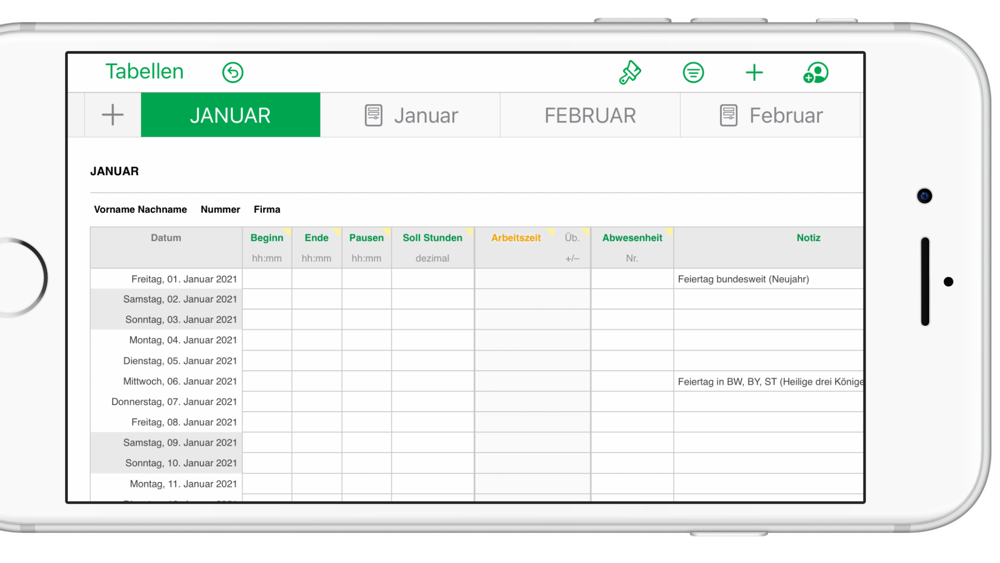Select date cell Mittwoch, 06. Januar 2021

click(166, 381)
